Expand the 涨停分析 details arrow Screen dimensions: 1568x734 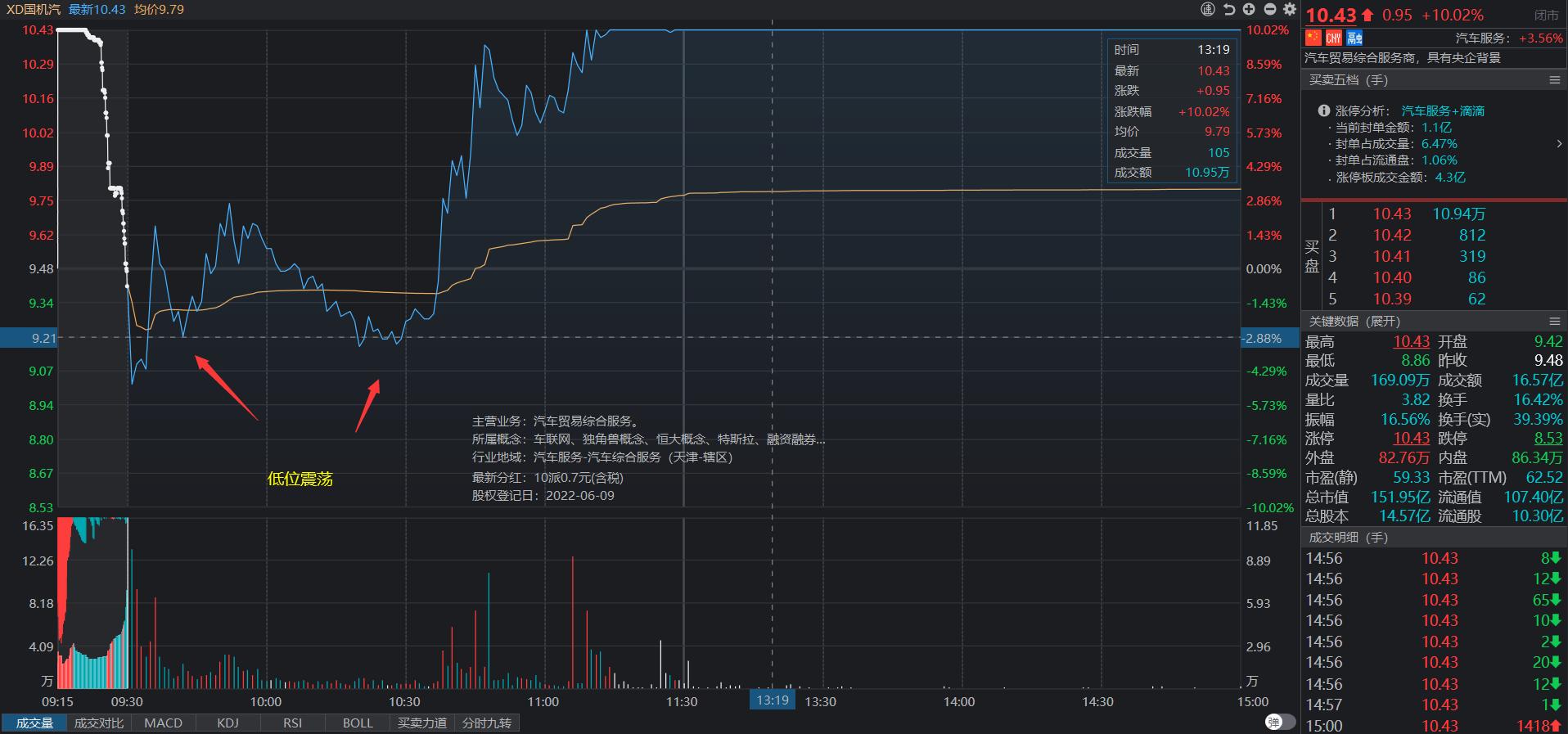[x=1559, y=144]
